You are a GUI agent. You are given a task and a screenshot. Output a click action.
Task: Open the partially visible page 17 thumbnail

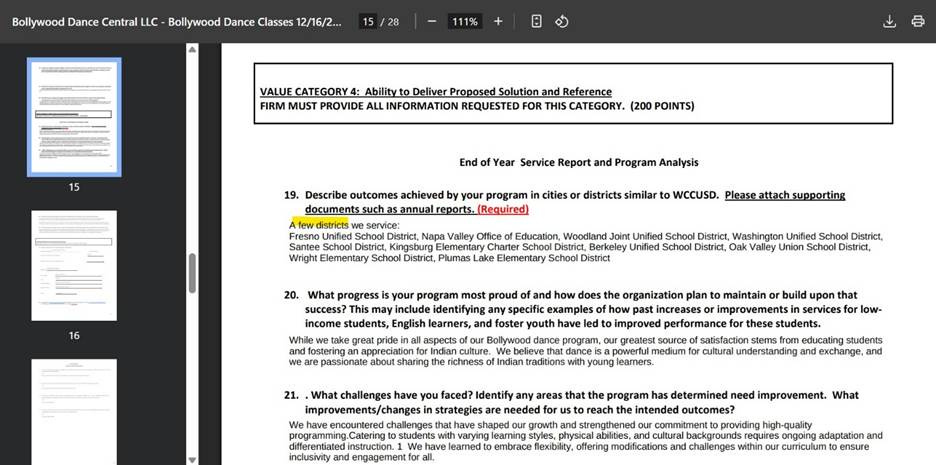pos(74,412)
